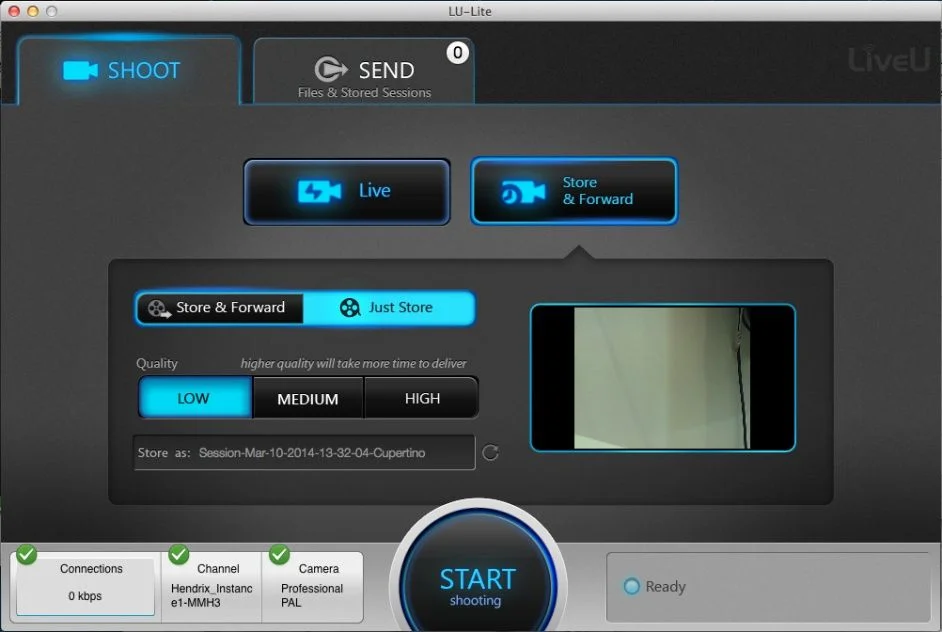The image size is (942, 632).
Task: Set quality to LOW
Action: [195, 398]
